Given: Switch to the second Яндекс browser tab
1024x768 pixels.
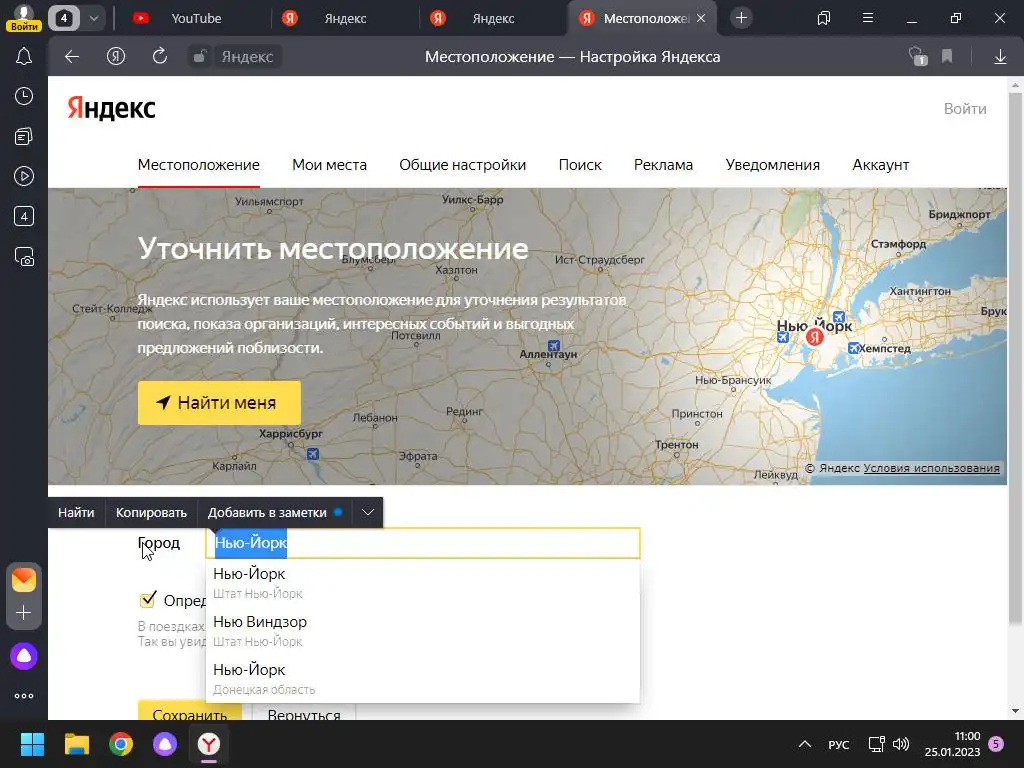Looking at the screenshot, I should 492,18.
